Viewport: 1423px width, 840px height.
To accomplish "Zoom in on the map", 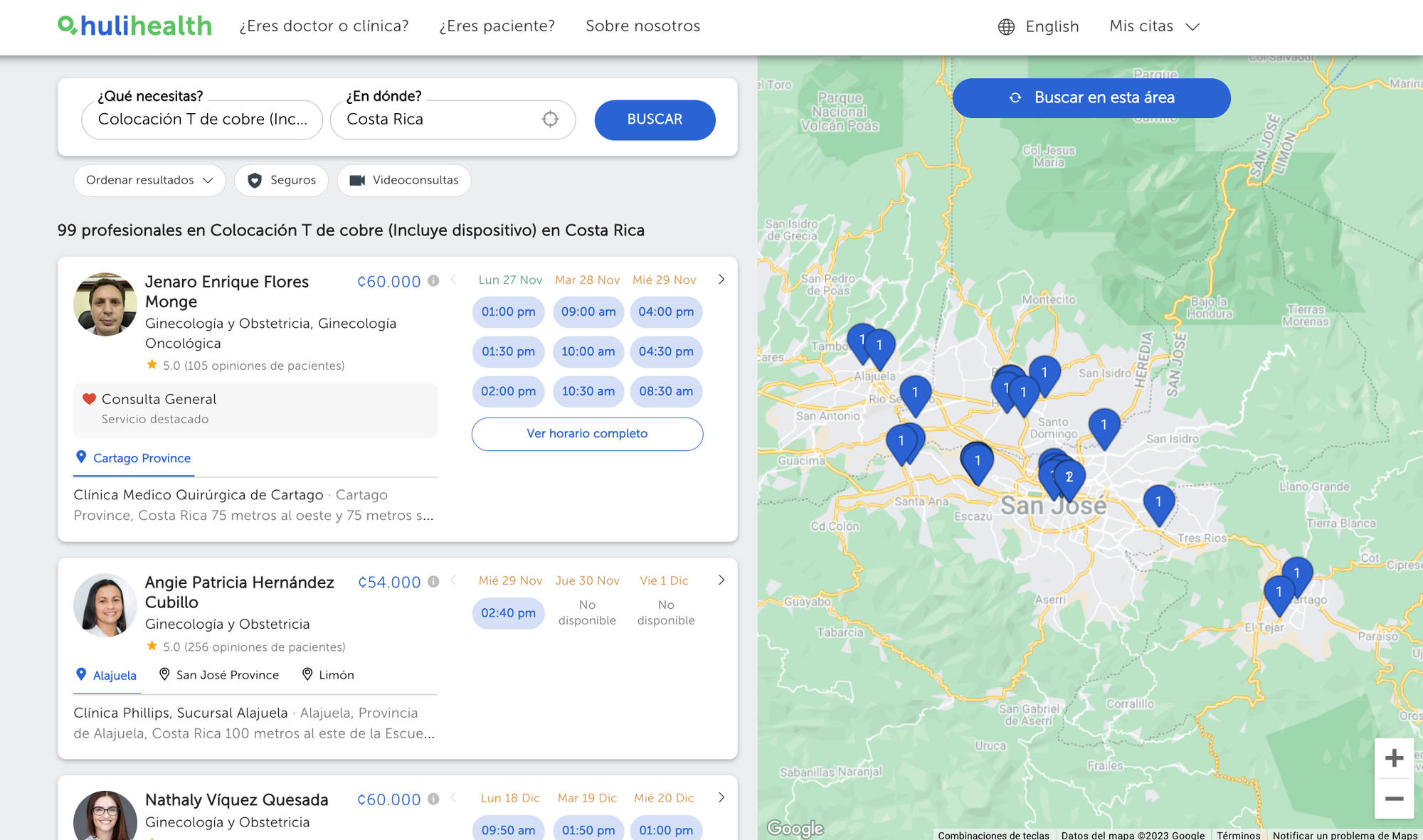I will pyautogui.click(x=1394, y=758).
